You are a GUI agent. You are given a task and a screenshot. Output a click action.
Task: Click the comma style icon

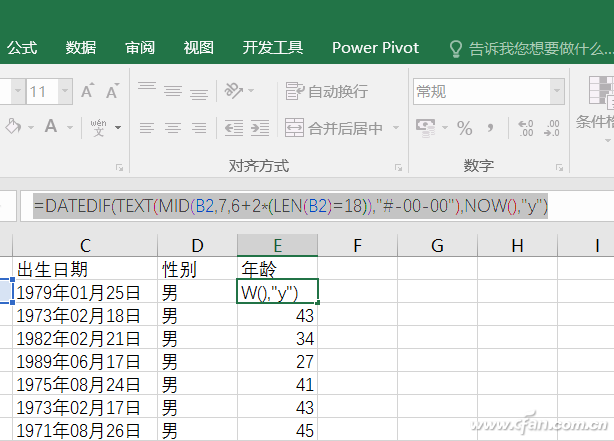(491, 128)
